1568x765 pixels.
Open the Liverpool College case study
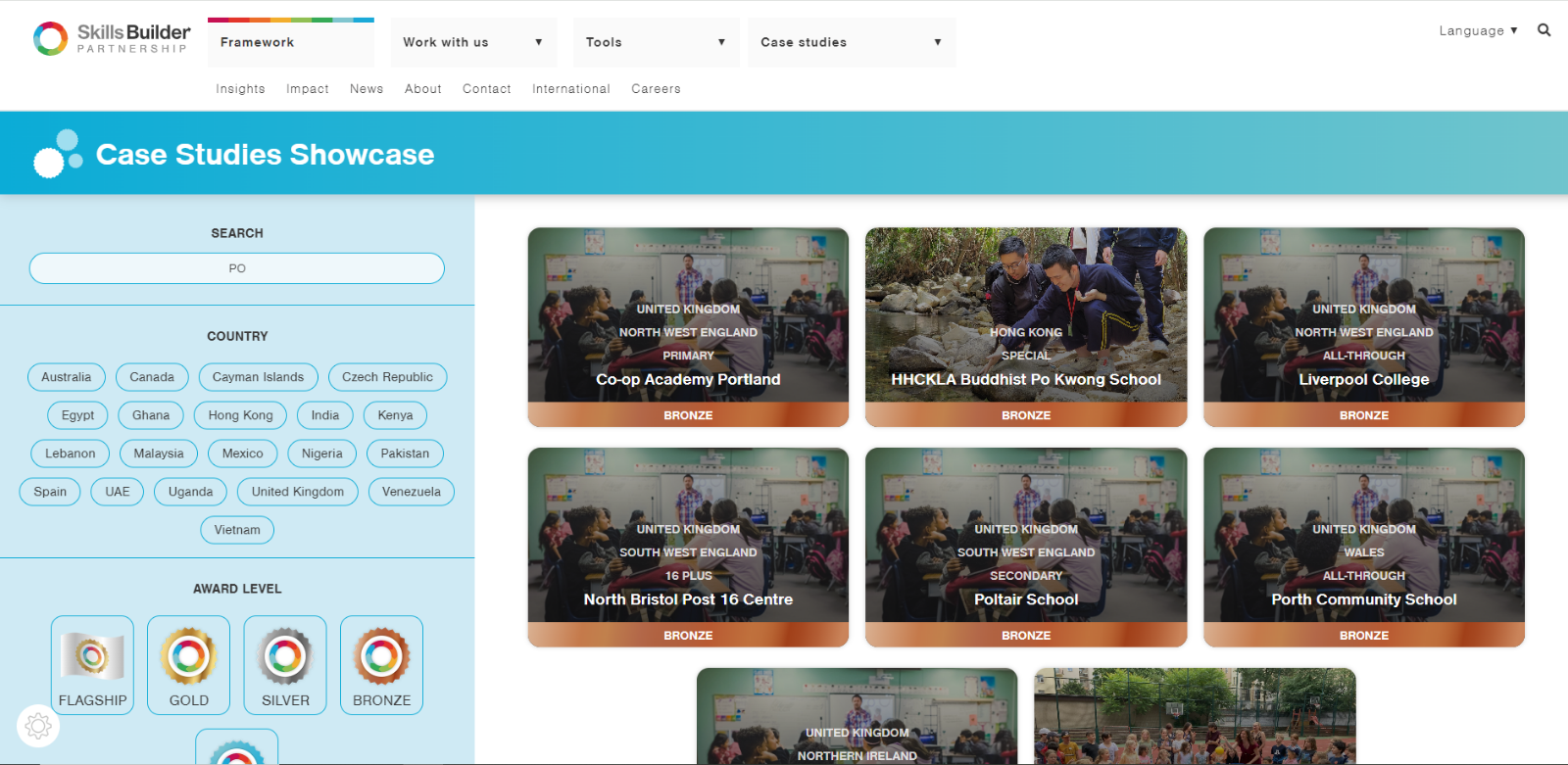(x=1364, y=327)
